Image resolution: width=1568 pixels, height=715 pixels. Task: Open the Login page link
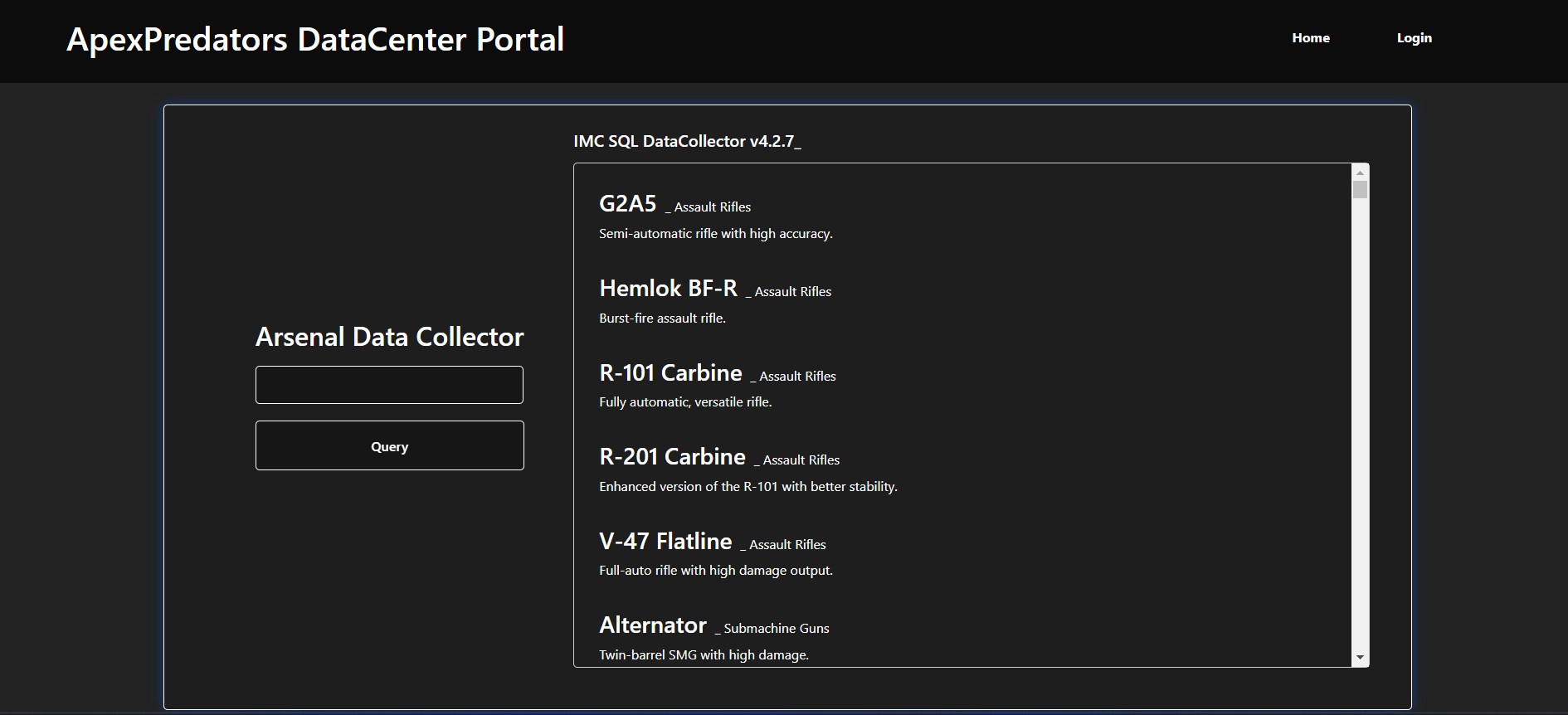point(1414,38)
